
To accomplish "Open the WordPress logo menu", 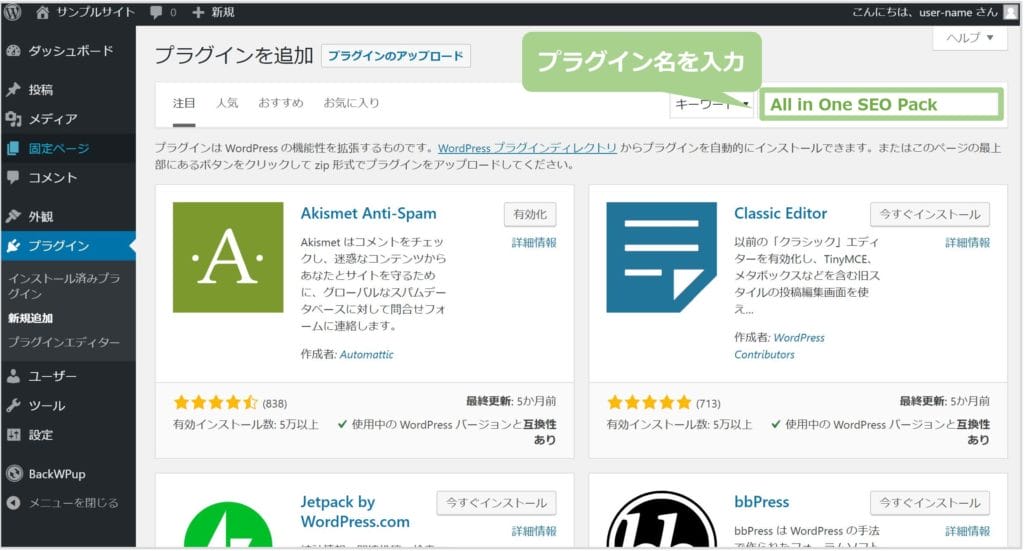I will pos(13,12).
